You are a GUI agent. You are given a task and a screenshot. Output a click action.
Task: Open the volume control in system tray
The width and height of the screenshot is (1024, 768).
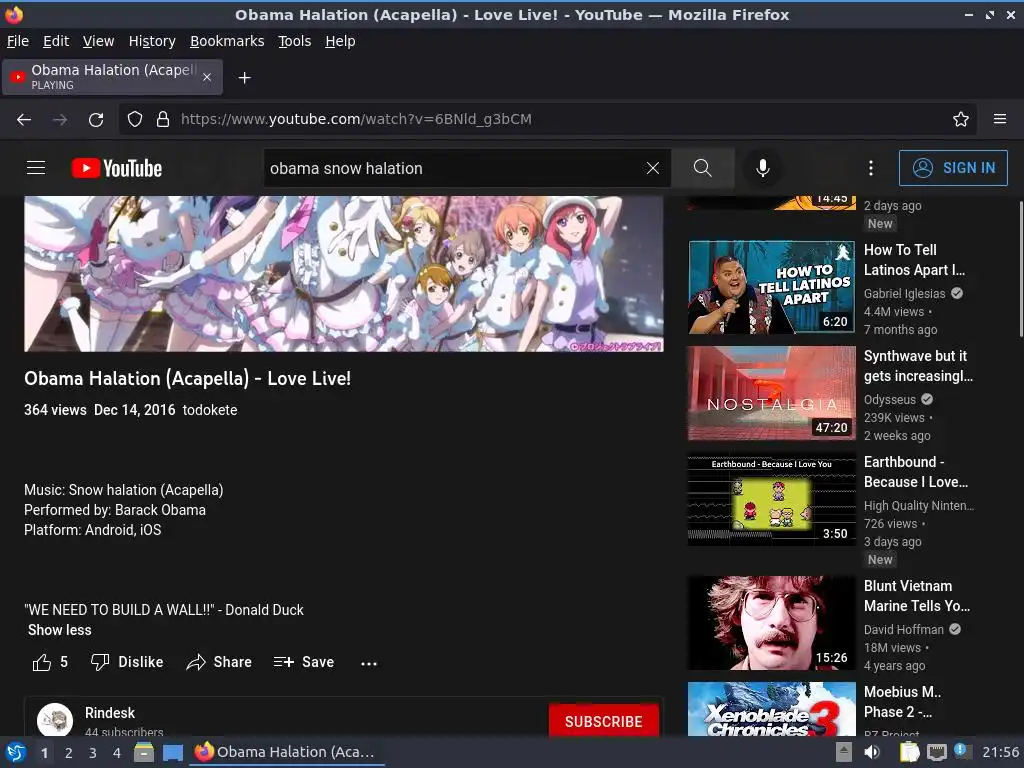[872, 752]
